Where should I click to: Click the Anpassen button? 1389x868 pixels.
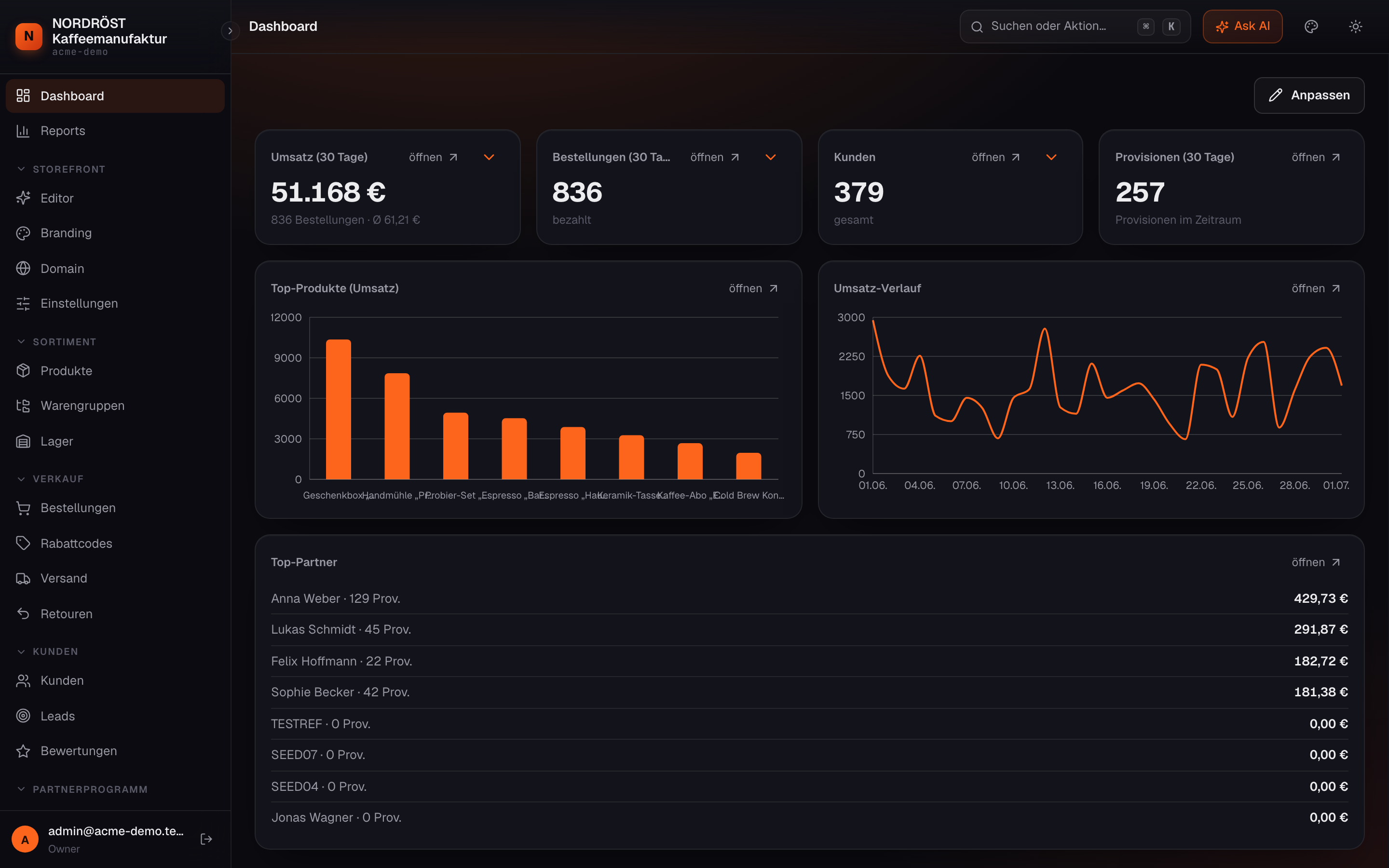click(x=1308, y=95)
